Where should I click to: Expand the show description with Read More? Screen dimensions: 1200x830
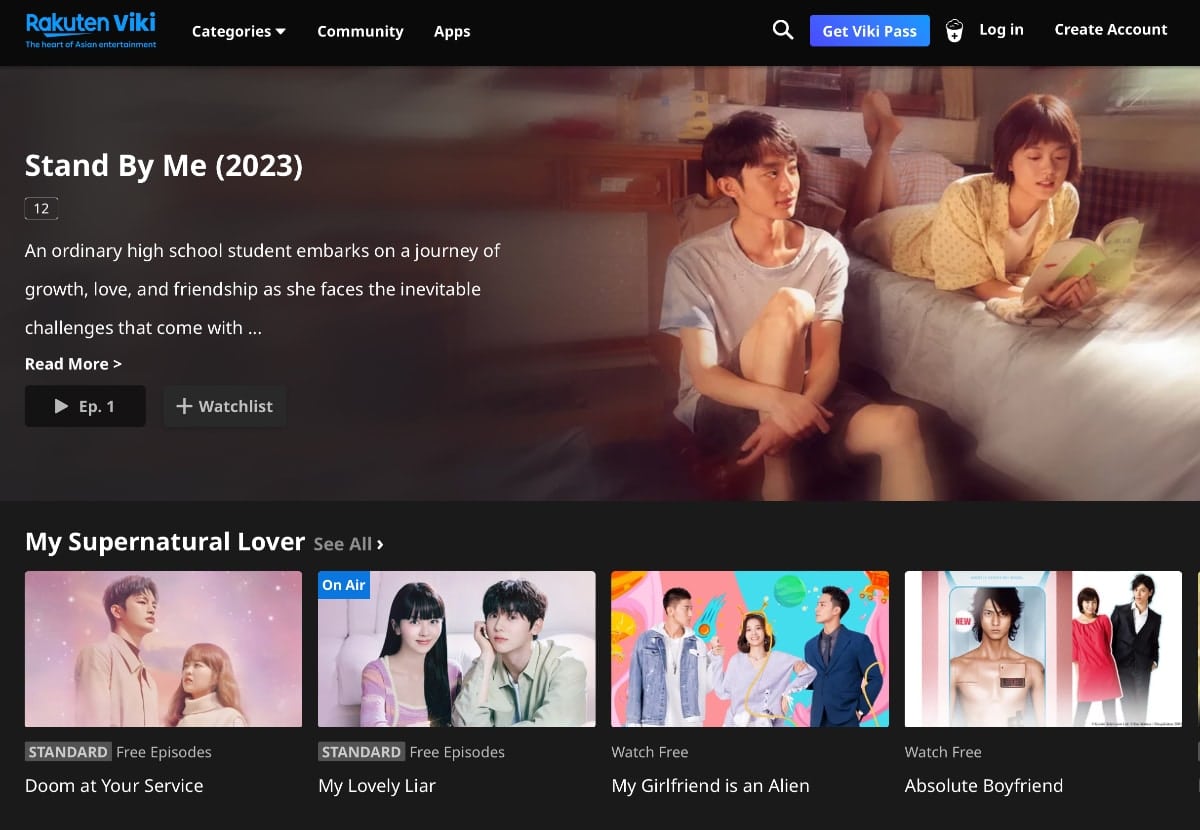(x=73, y=364)
